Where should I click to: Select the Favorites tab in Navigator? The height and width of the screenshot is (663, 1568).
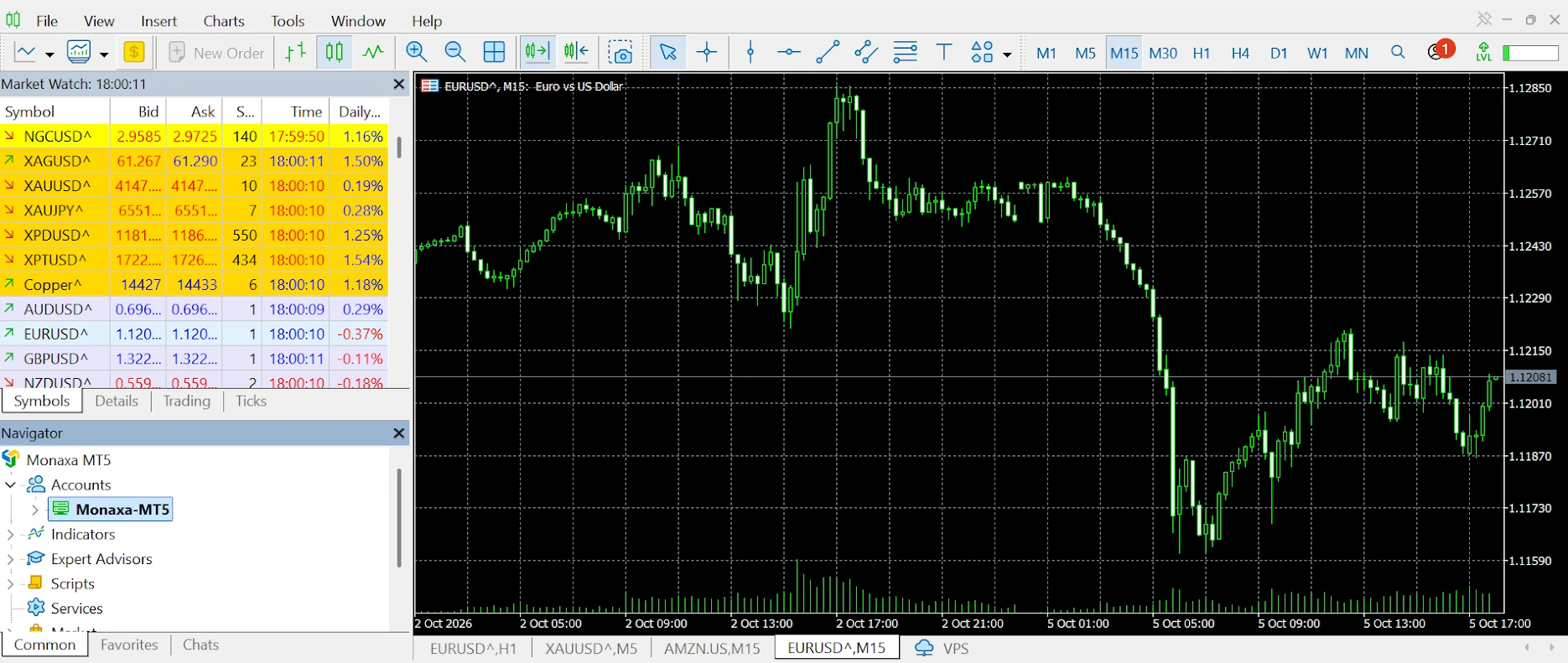point(129,645)
